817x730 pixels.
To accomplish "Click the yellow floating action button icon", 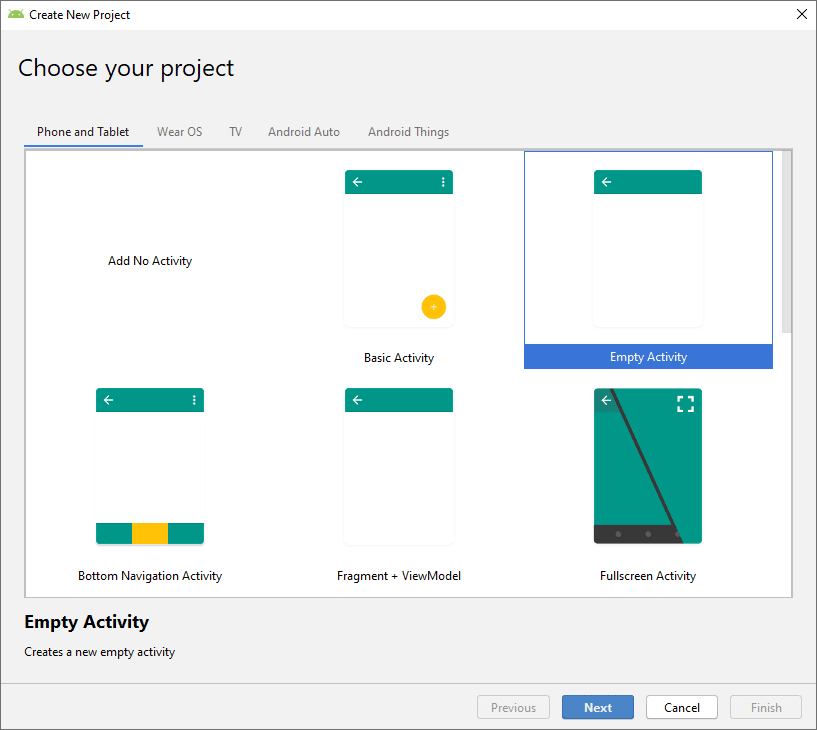I will click(x=433, y=307).
